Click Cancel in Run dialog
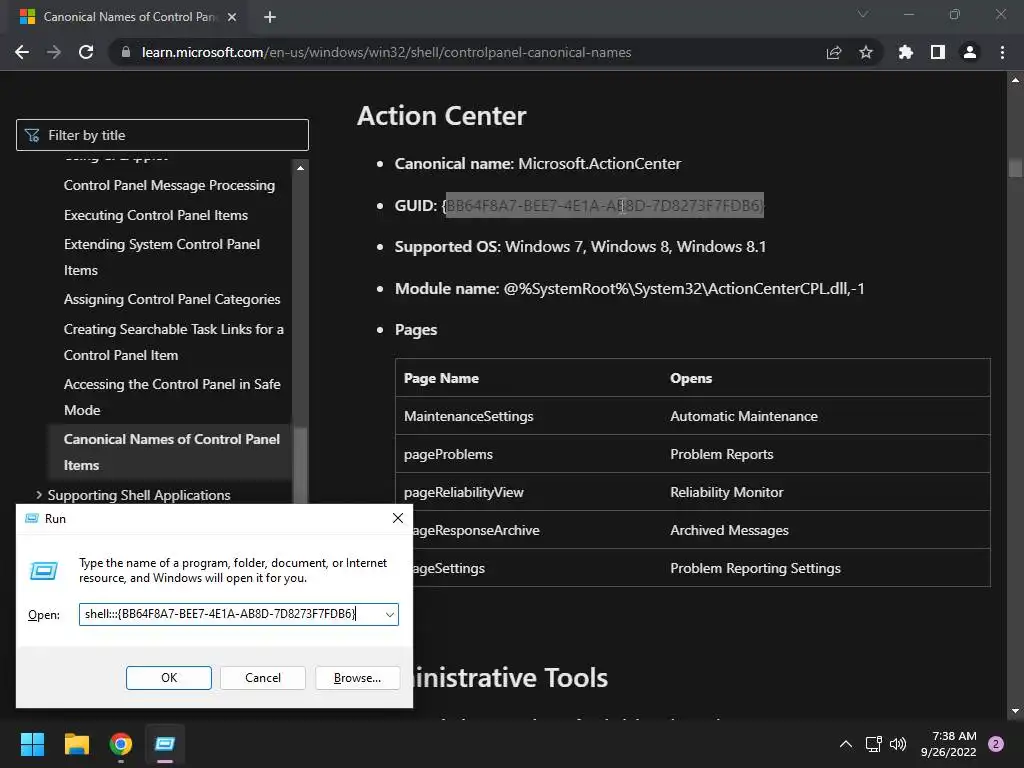1024x768 pixels. 263,678
